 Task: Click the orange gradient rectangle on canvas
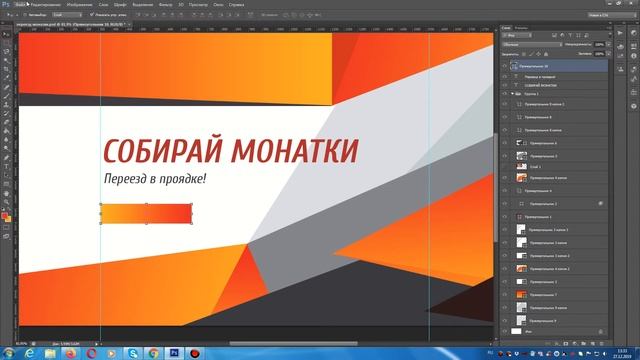pyautogui.click(x=146, y=214)
